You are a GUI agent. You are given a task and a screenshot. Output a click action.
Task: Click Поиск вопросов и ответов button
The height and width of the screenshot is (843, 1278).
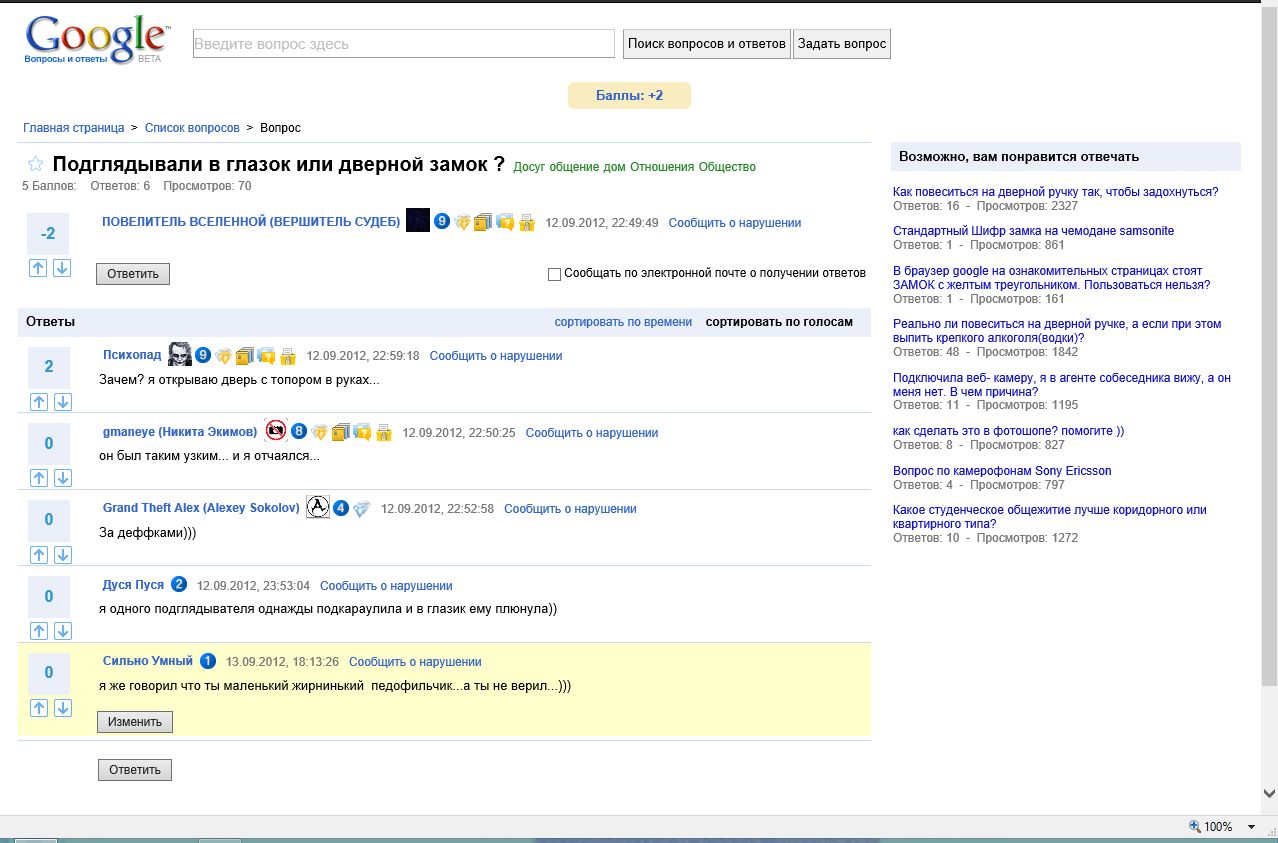coord(707,44)
